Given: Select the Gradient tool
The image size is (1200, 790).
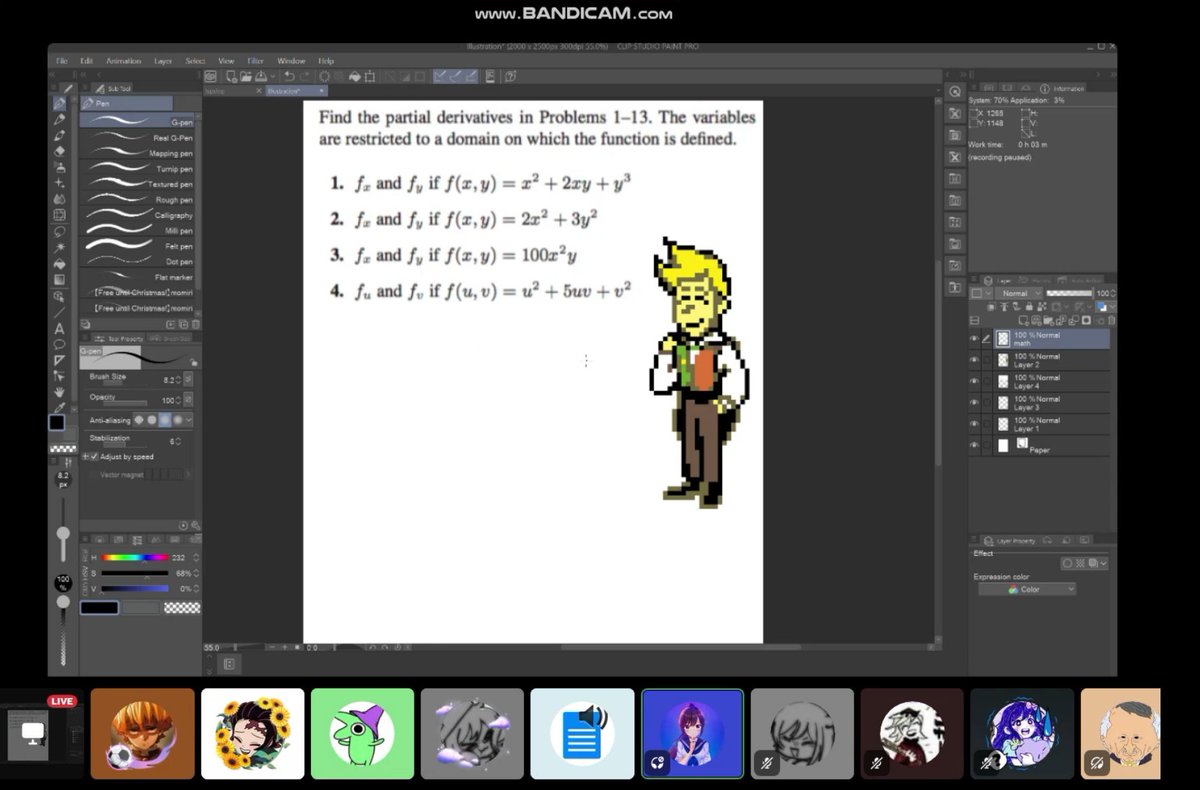Looking at the screenshot, I should [60, 279].
